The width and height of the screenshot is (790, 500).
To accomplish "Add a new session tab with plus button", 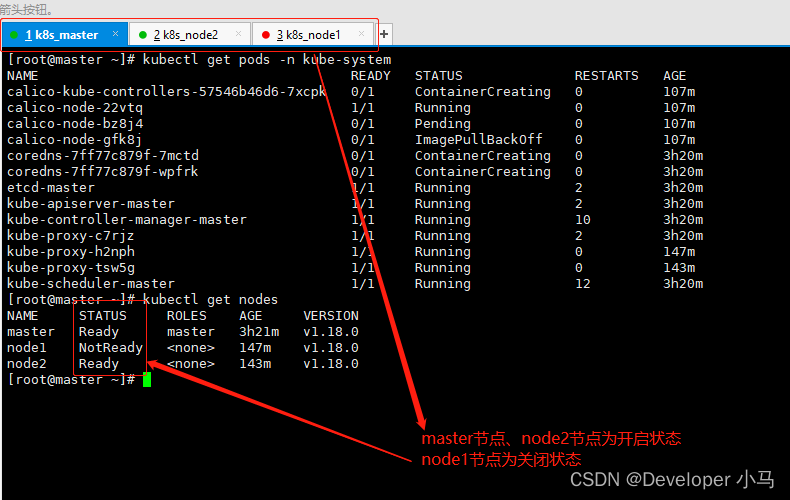I will coord(384,34).
